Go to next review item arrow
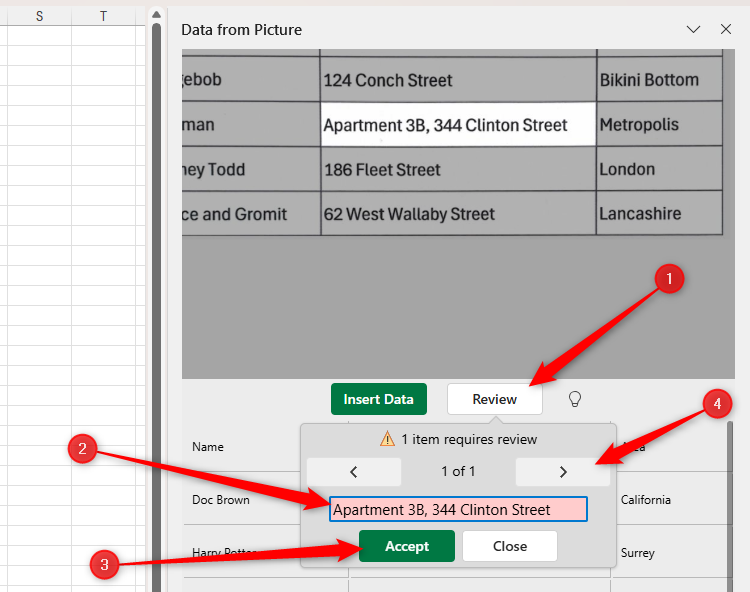This screenshot has height=592, width=750. click(x=562, y=472)
